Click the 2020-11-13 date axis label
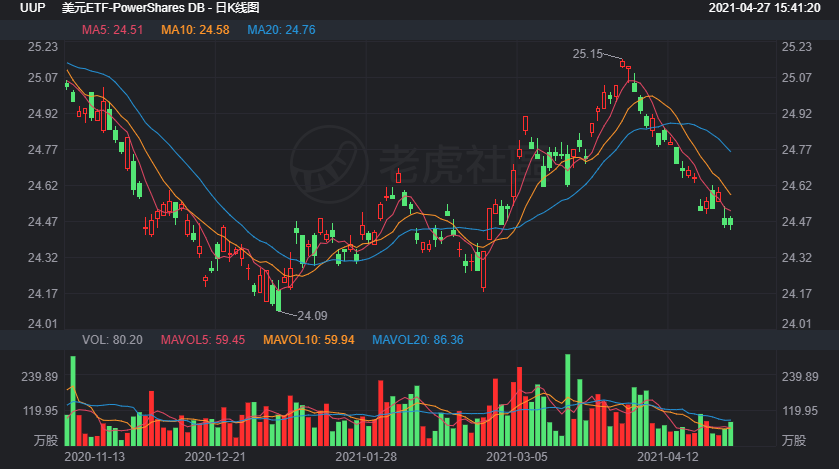This screenshot has height=469, width=839. click(95, 457)
